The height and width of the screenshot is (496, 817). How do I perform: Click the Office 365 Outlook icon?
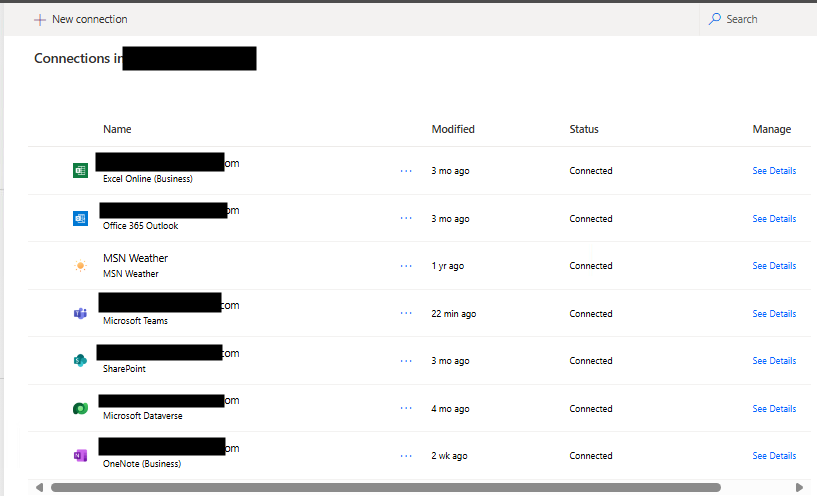(x=80, y=218)
